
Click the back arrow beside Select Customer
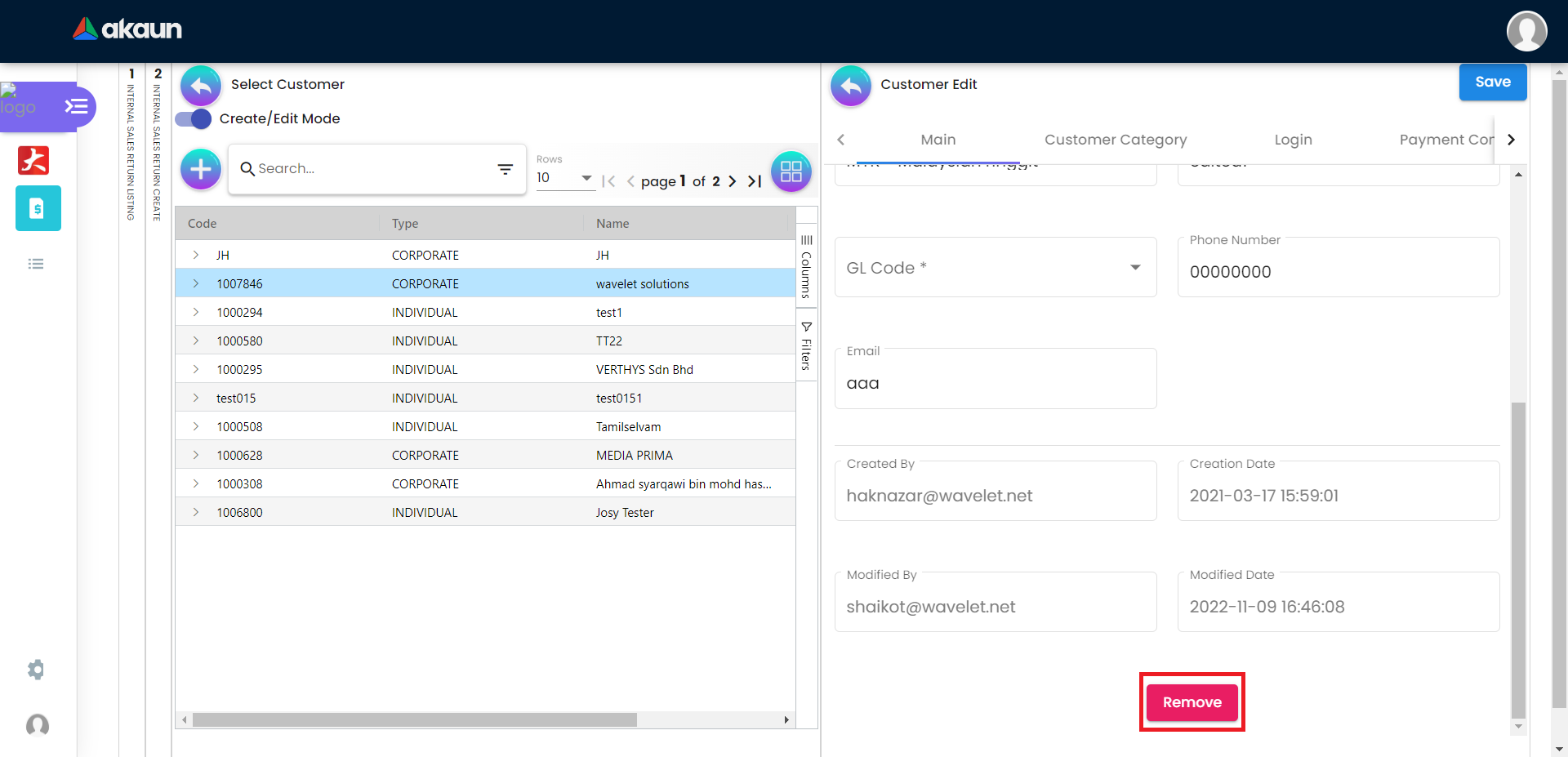coord(201,86)
